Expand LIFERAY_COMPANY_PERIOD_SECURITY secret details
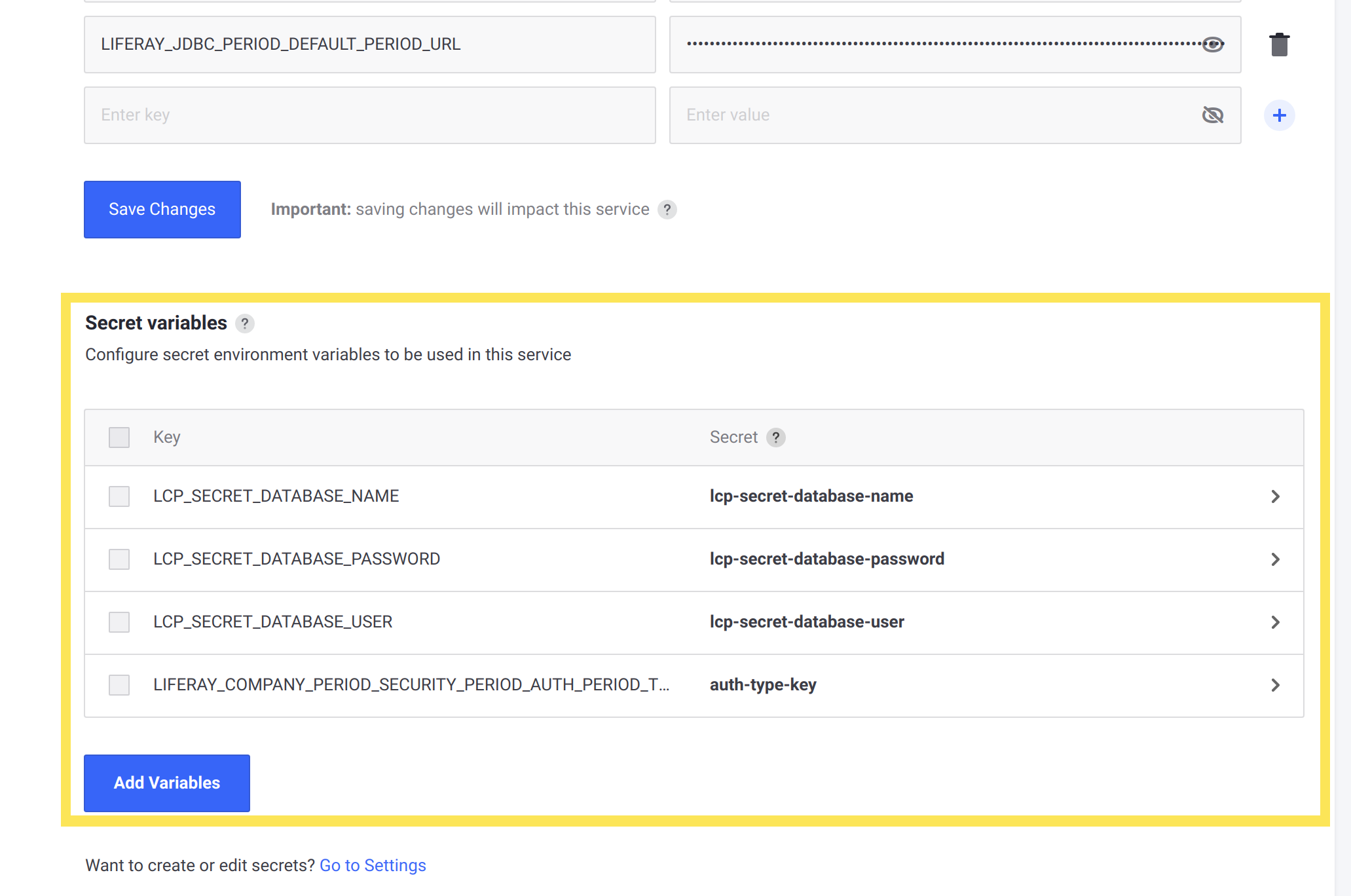Screen dimensions: 1351x896 click(x=1276, y=685)
